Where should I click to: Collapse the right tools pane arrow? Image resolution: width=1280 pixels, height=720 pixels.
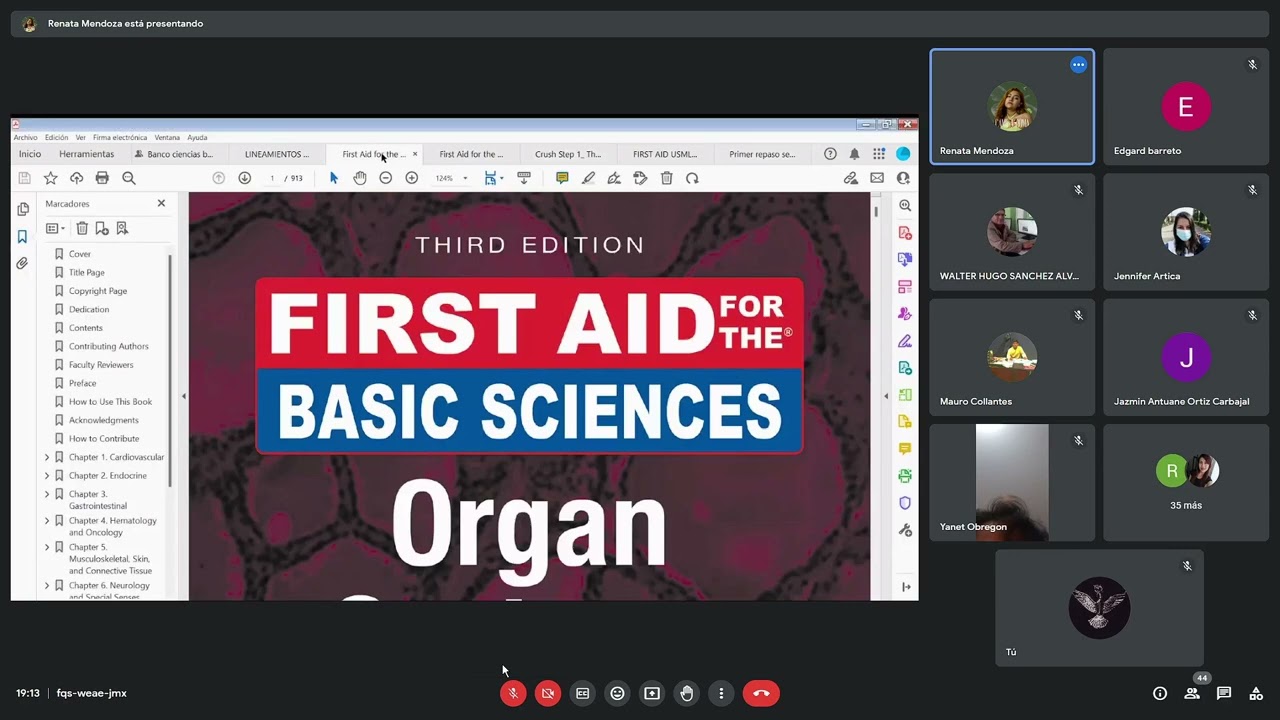coord(885,397)
